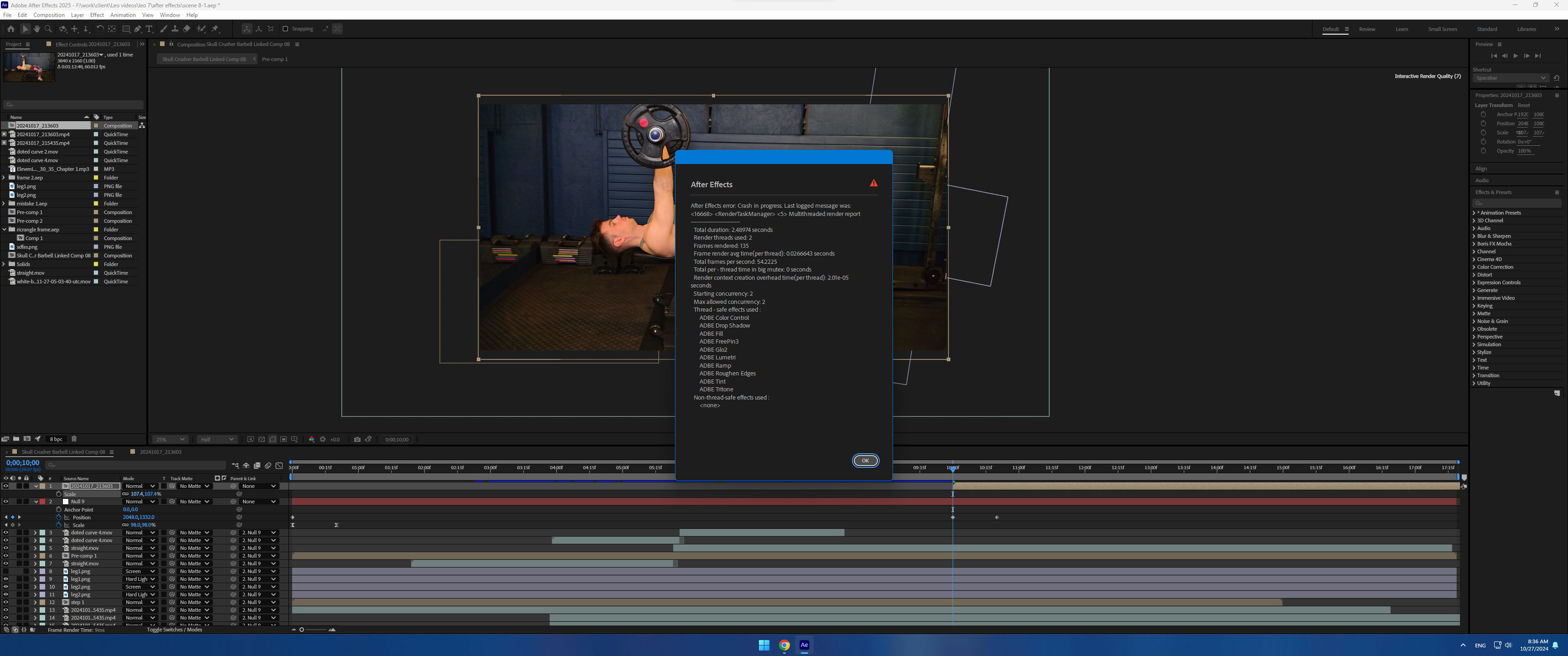The height and width of the screenshot is (656, 1568).
Task: Click OK to dismiss the crash error dialog
Action: 866,461
